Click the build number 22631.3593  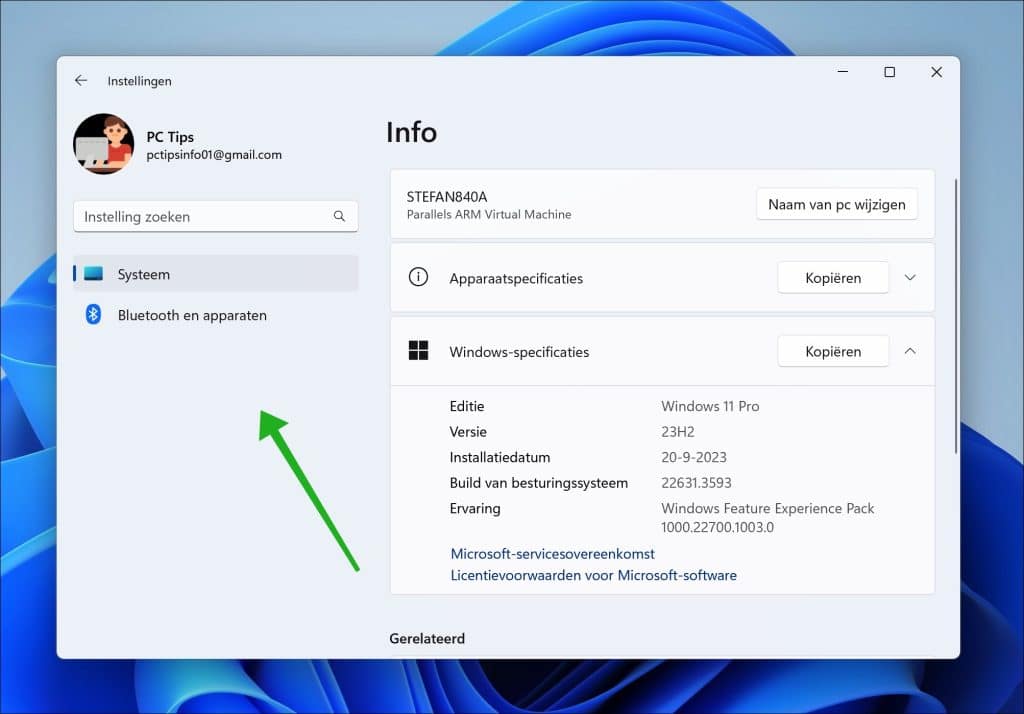pos(696,482)
